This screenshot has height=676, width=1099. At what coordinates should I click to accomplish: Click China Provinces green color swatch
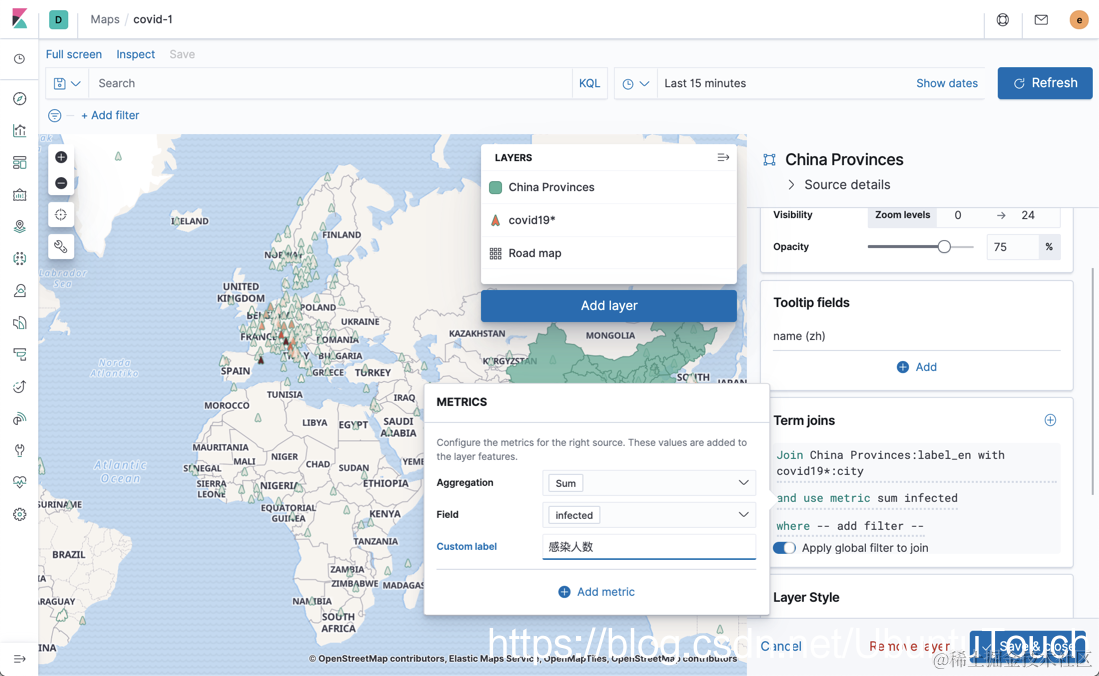496,187
